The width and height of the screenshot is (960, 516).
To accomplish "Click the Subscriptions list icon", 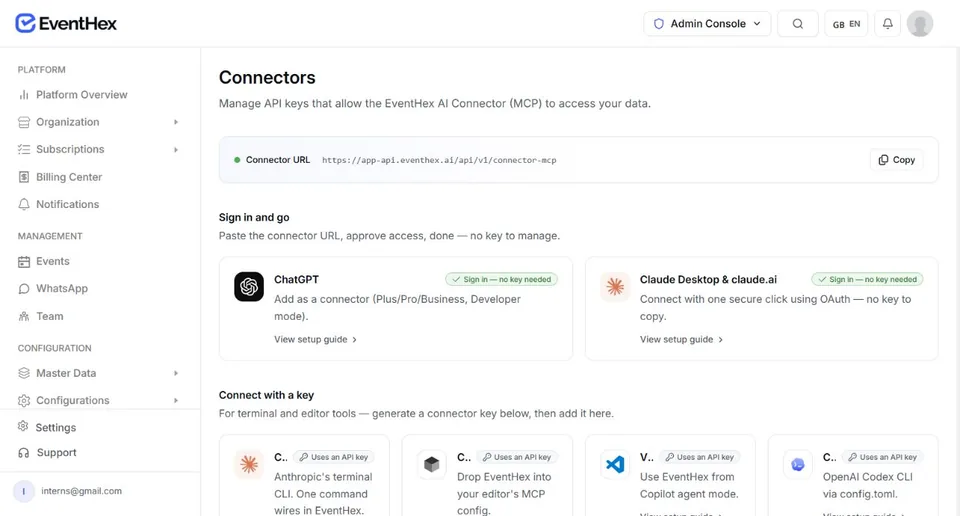I will coord(24,149).
